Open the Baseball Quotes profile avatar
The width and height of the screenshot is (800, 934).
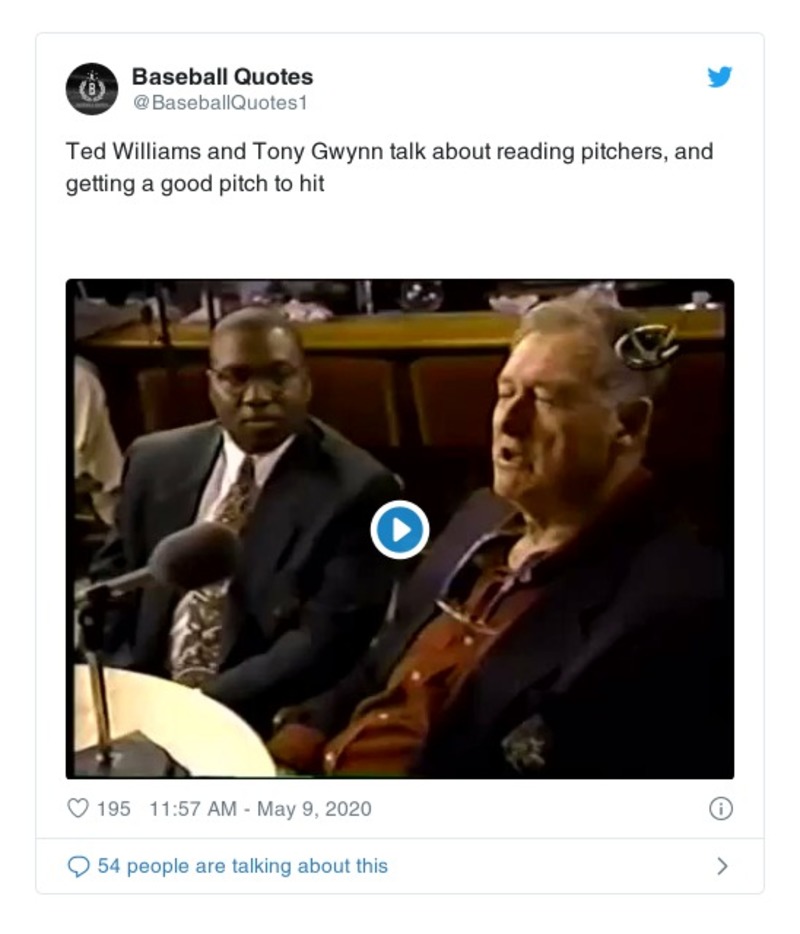(92, 89)
